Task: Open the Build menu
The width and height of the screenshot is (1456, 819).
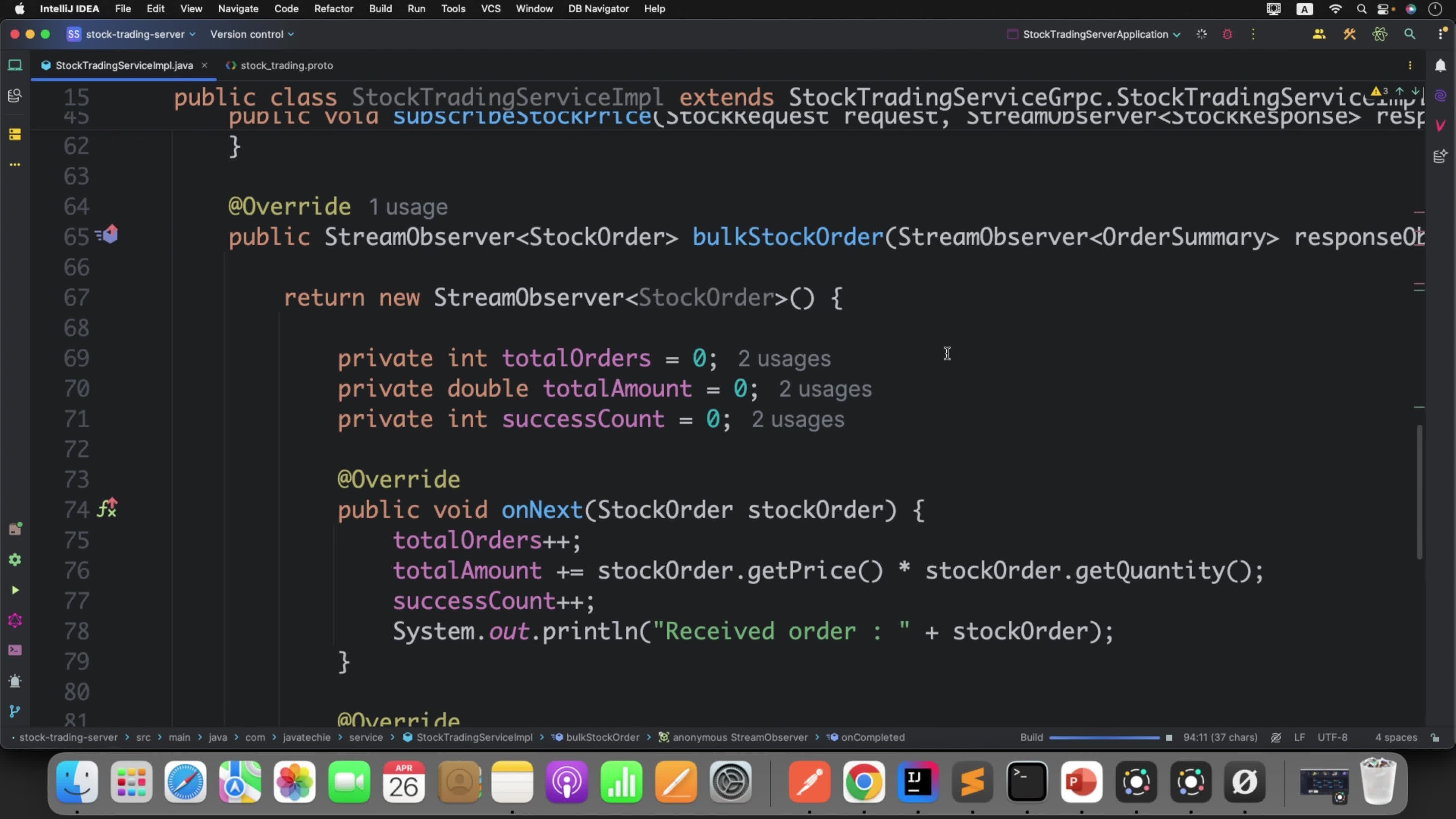Action: 380,8
